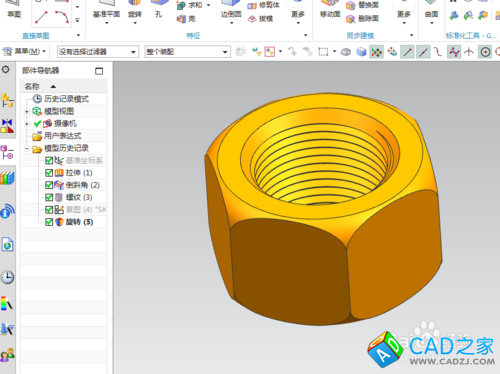The height and width of the screenshot is (374, 500).
Task: Uncheck the 拉伸 (1) feature checkbox
Action: pyautogui.click(x=49, y=173)
